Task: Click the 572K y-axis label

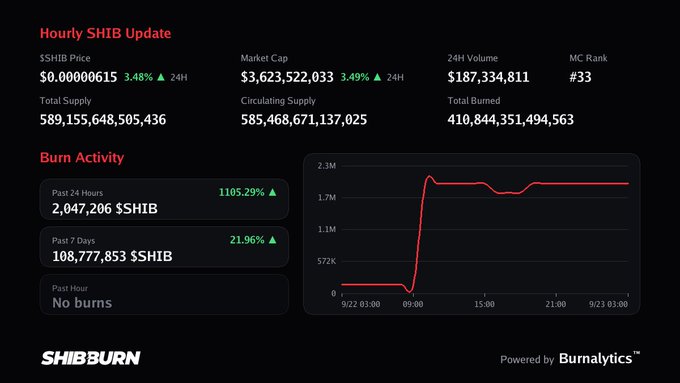Action: (327, 262)
